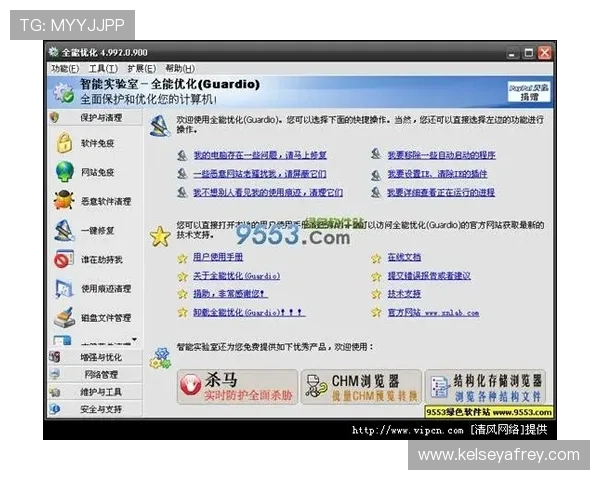Click the PayPal 捐赠 donate badge
Screen dimensions: 600x480
[529, 92]
